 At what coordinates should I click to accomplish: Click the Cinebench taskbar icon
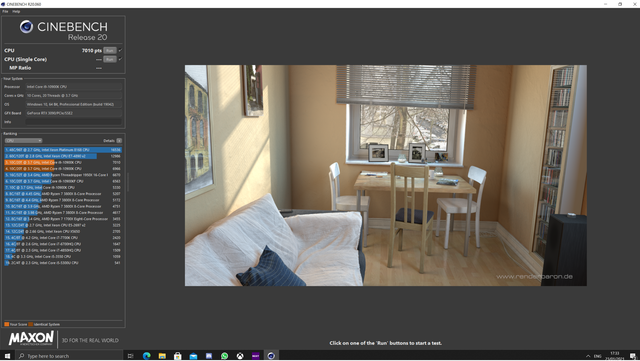271,356
